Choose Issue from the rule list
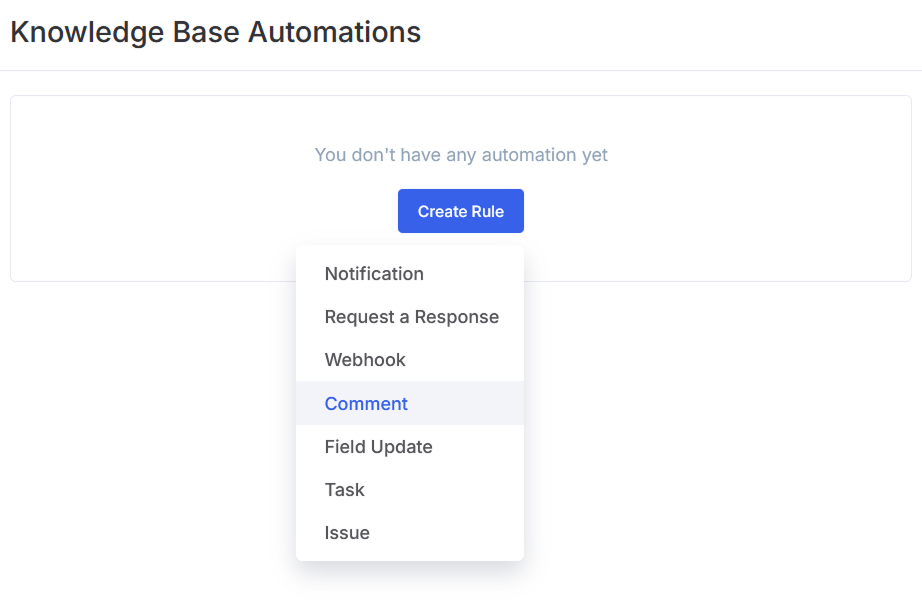The height and width of the screenshot is (610, 922). pos(347,533)
